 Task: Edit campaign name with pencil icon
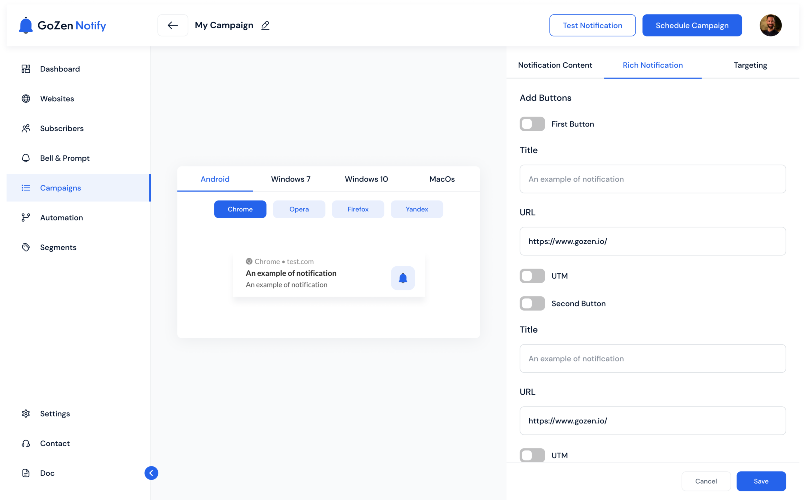pos(265,25)
